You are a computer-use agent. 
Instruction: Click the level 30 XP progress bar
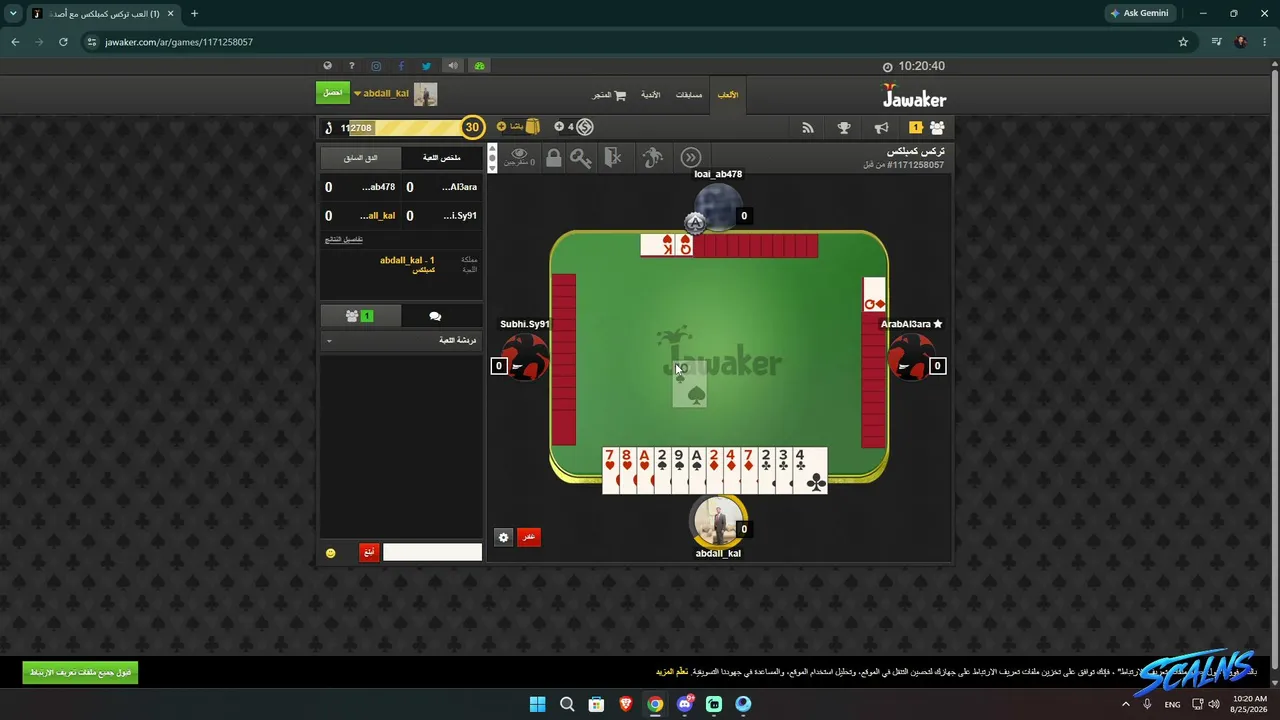(402, 127)
